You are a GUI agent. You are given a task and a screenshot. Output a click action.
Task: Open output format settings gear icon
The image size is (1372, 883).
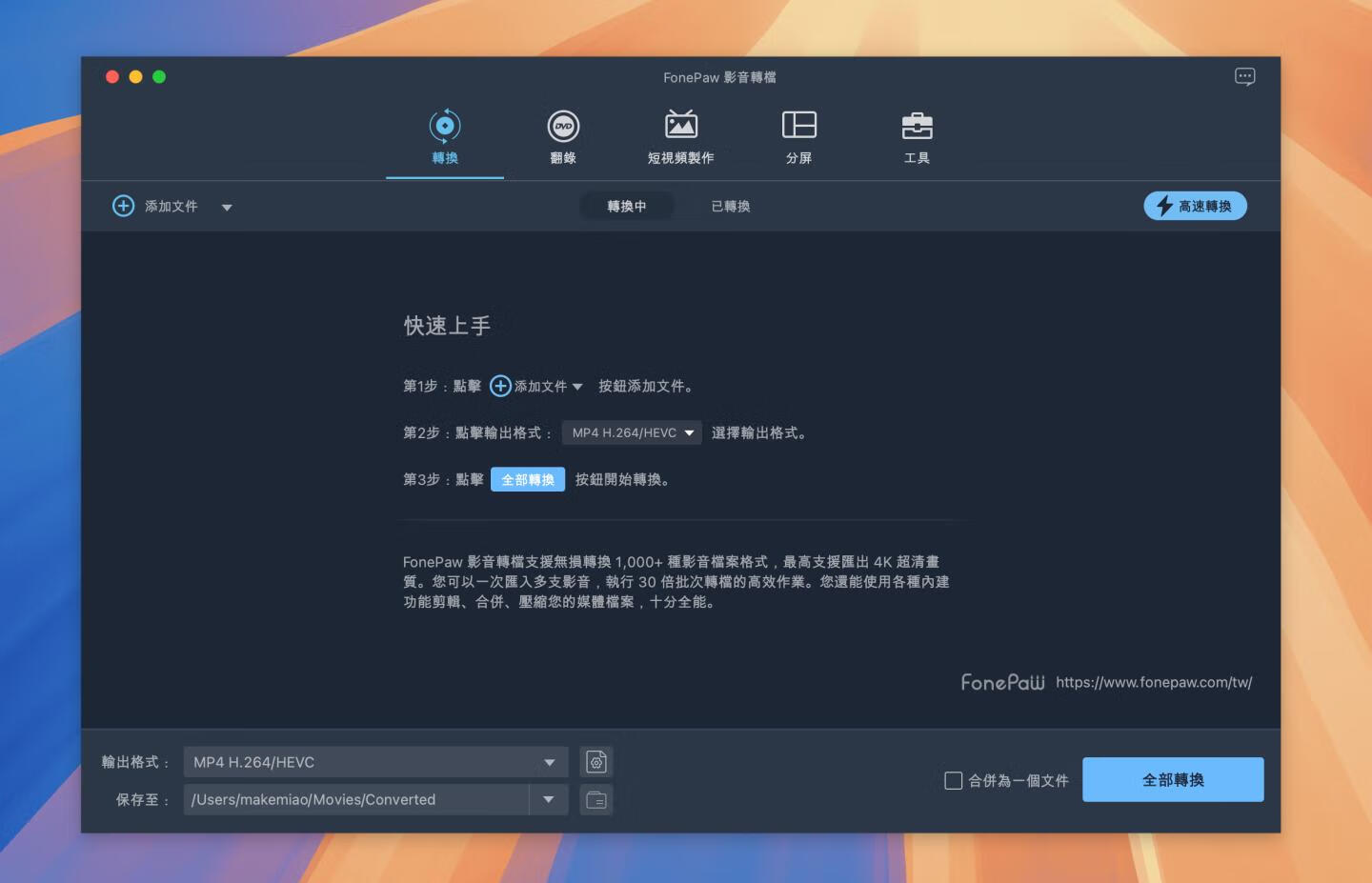(x=596, y=762)
